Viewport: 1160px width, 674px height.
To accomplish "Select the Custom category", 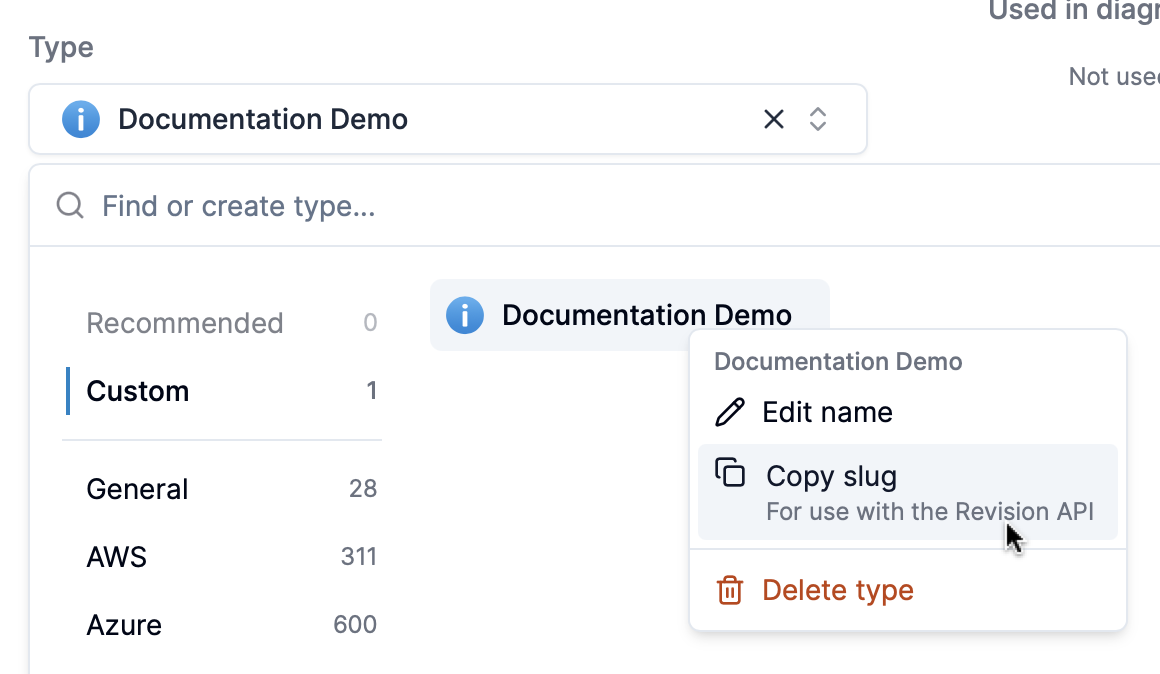I will pos(137,391).
